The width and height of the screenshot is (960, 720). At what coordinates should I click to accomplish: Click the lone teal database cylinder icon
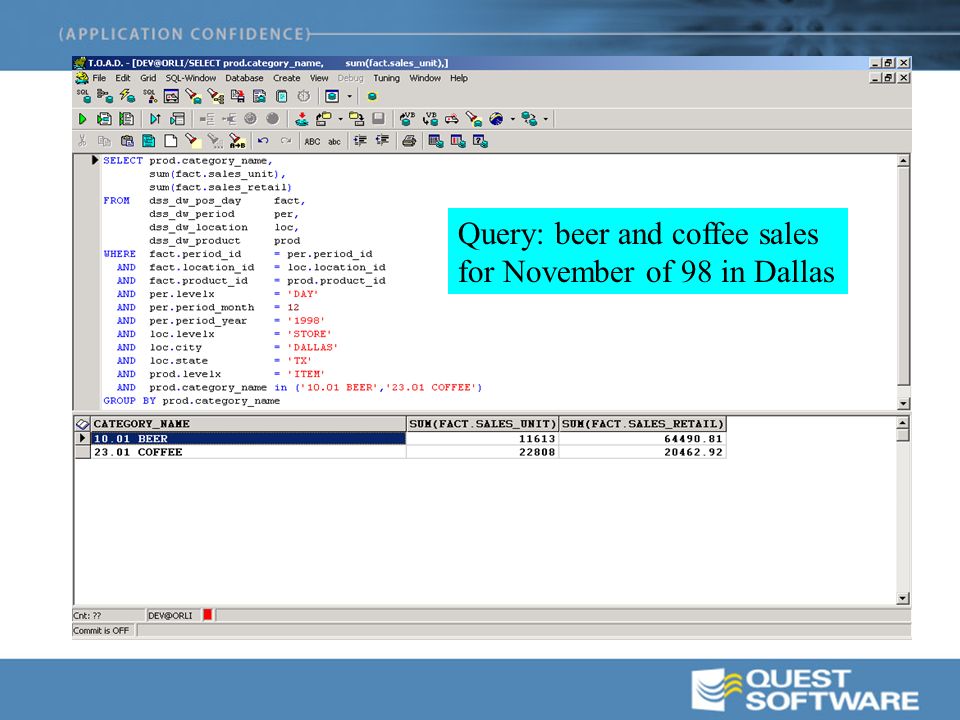click(372, 97)
